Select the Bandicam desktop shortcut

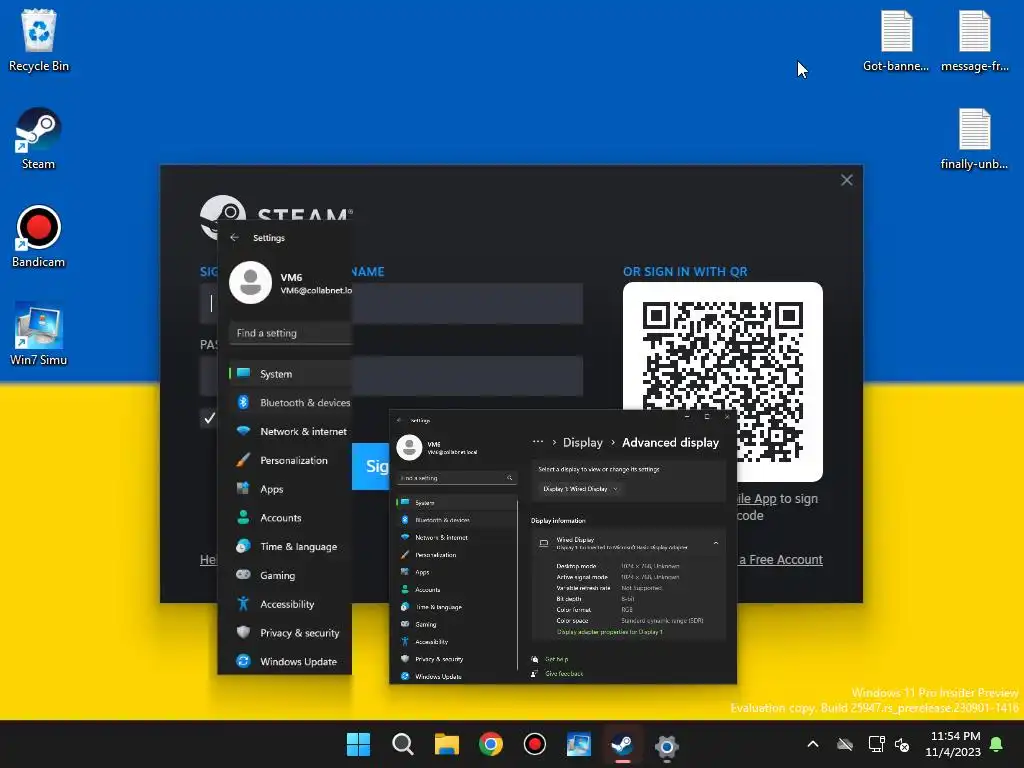[x=39, y=236]
